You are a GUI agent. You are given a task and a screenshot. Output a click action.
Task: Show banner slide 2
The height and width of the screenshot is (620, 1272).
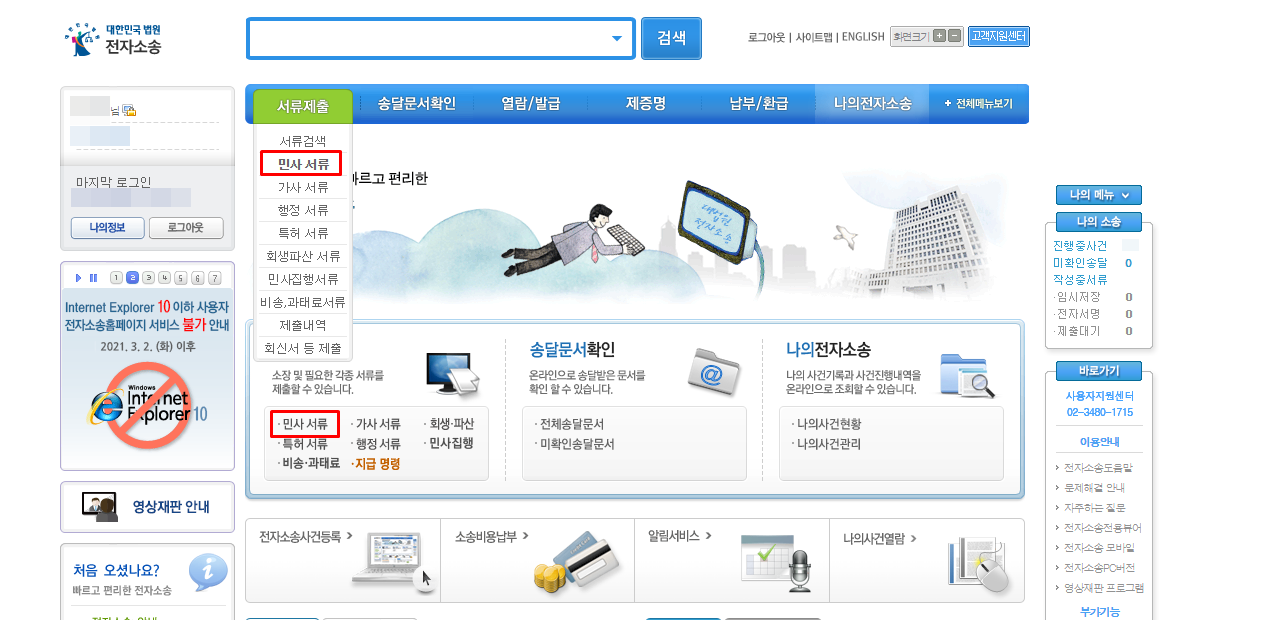(133, 278)
